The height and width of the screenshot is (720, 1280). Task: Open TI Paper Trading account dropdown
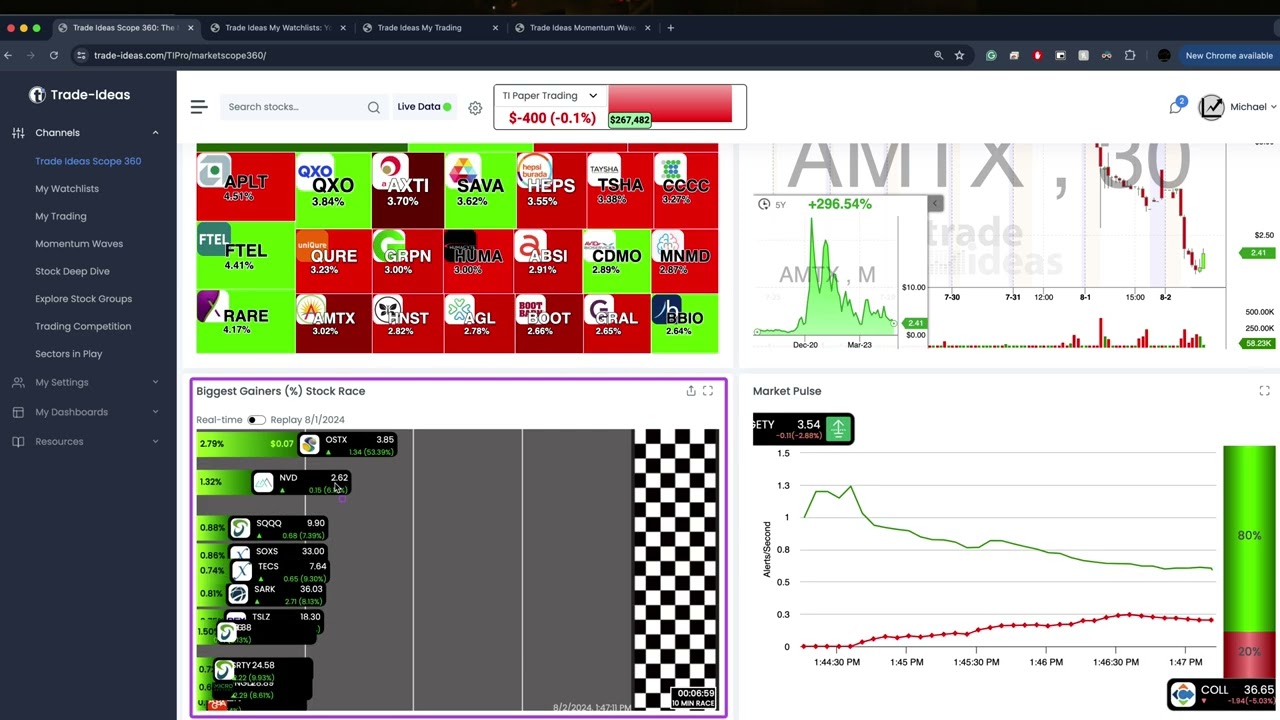[549, 96]
